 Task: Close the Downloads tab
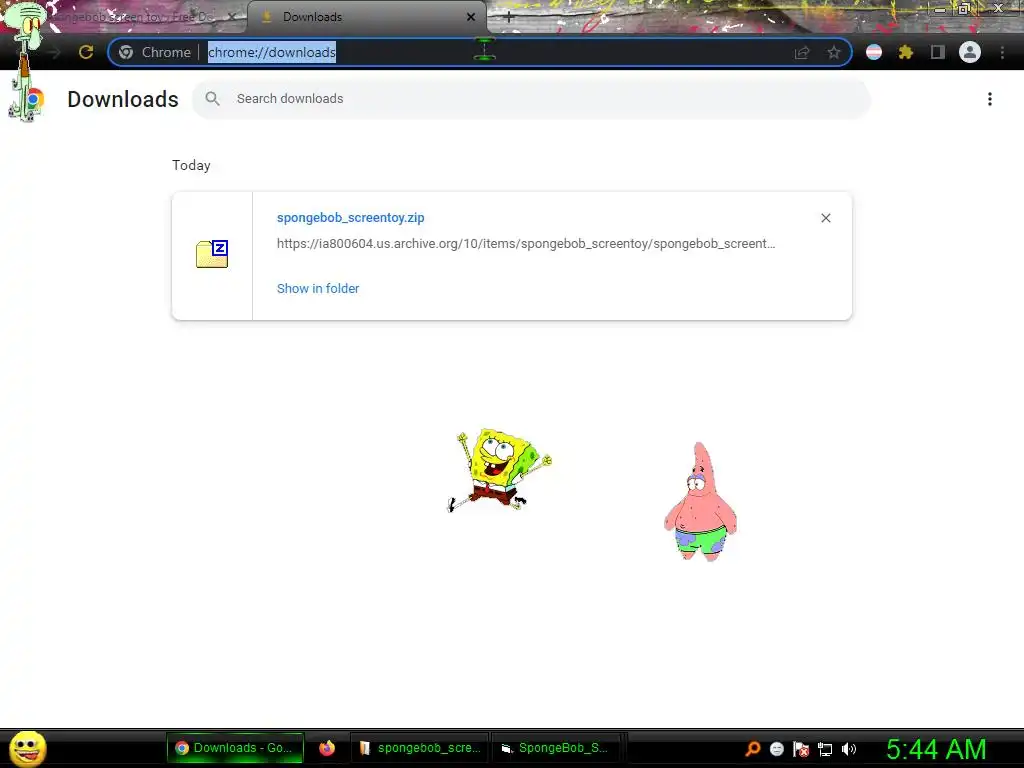(x=471, y=17)
